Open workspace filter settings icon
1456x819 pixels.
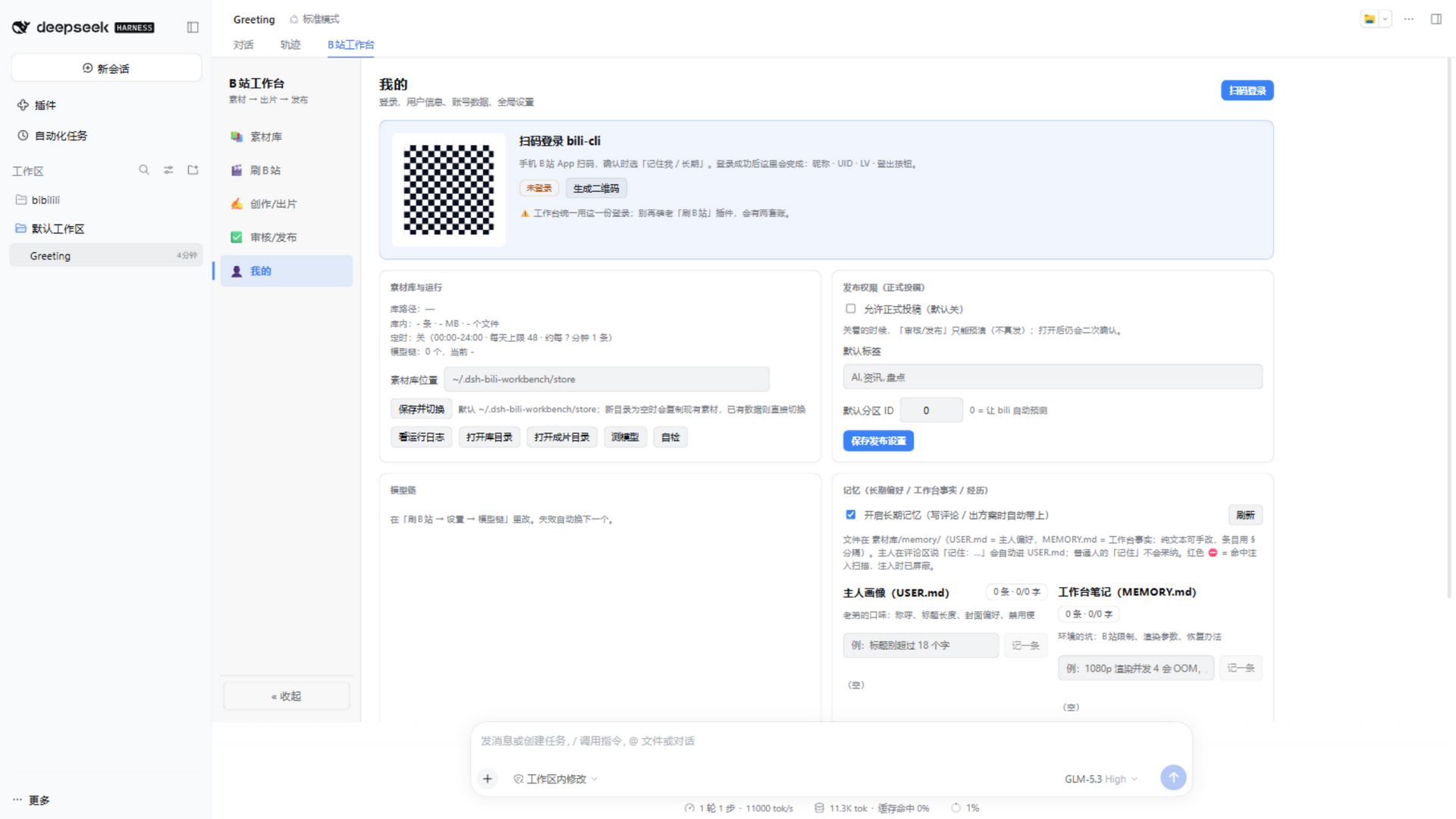click(168, 170)
